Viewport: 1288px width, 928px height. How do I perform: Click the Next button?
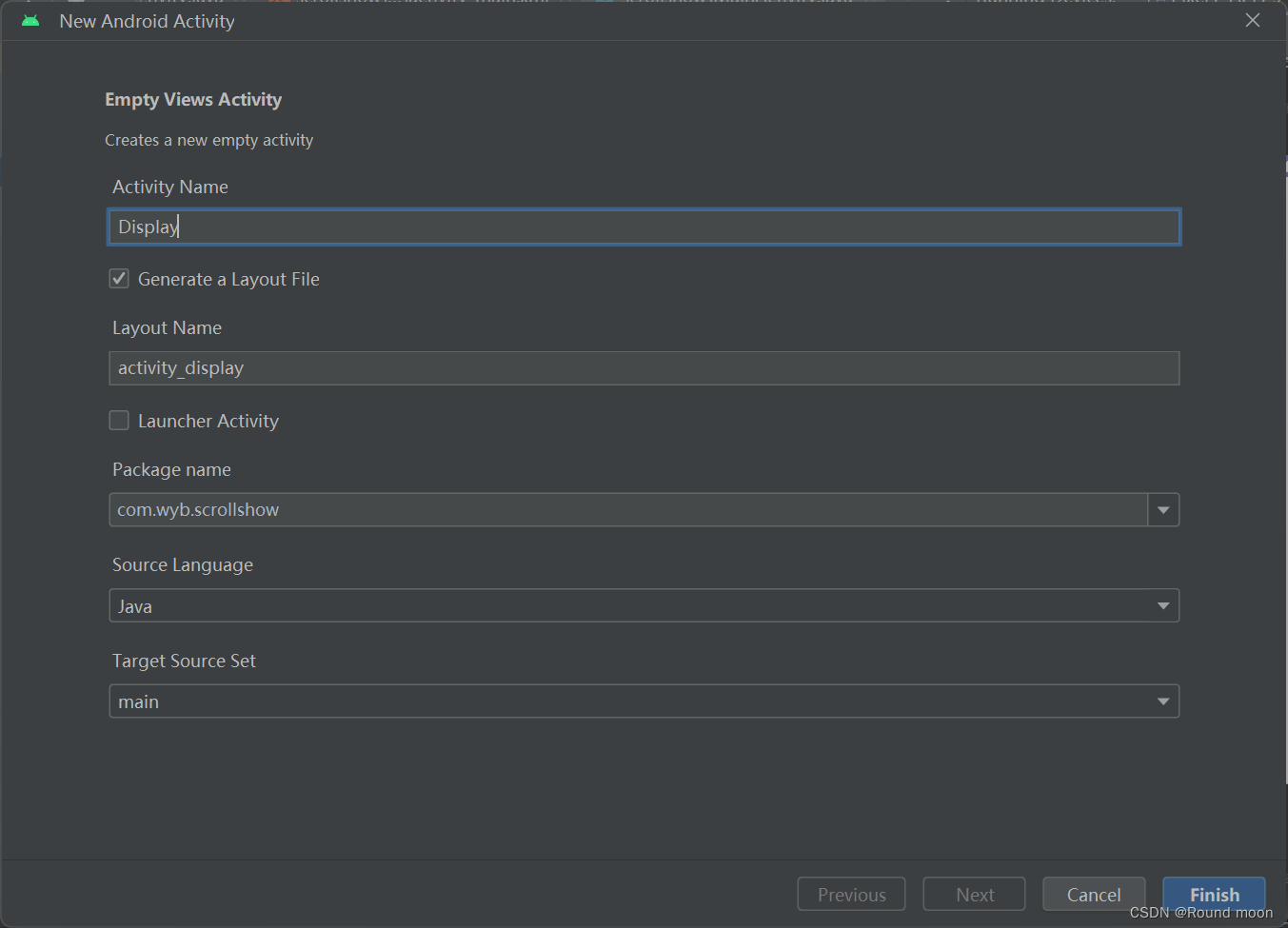(x=975, y=895)
